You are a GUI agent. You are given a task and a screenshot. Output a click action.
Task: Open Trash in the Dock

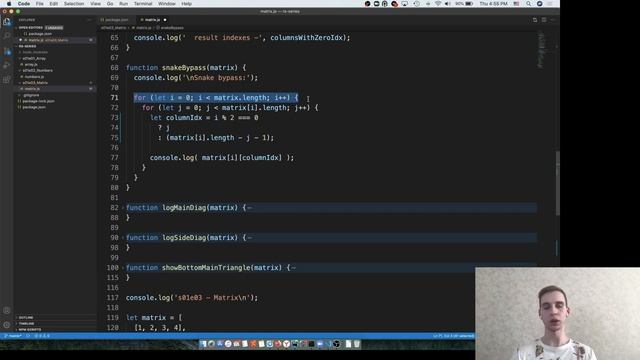point(357,344)
